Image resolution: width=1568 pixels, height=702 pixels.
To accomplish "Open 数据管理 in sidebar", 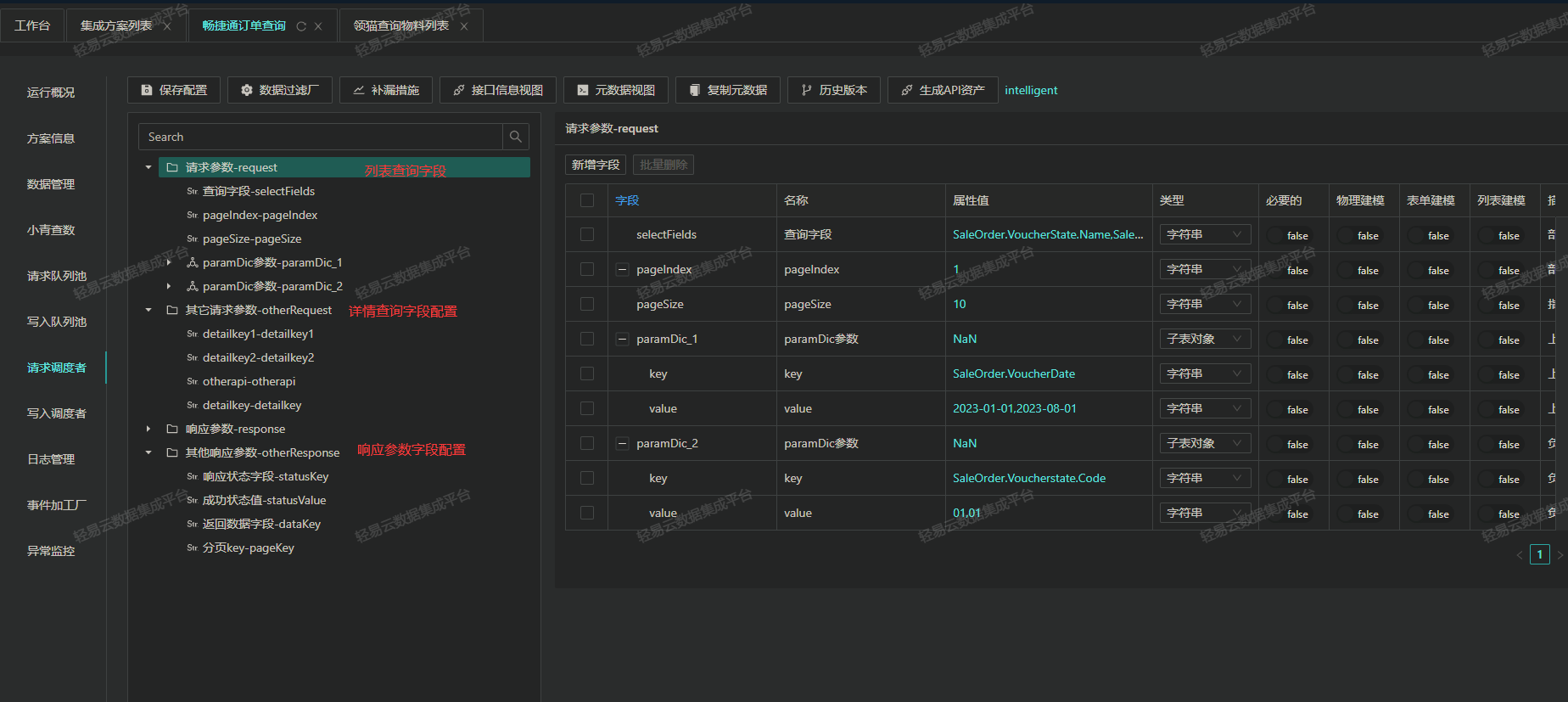I will tap(51, 184).
